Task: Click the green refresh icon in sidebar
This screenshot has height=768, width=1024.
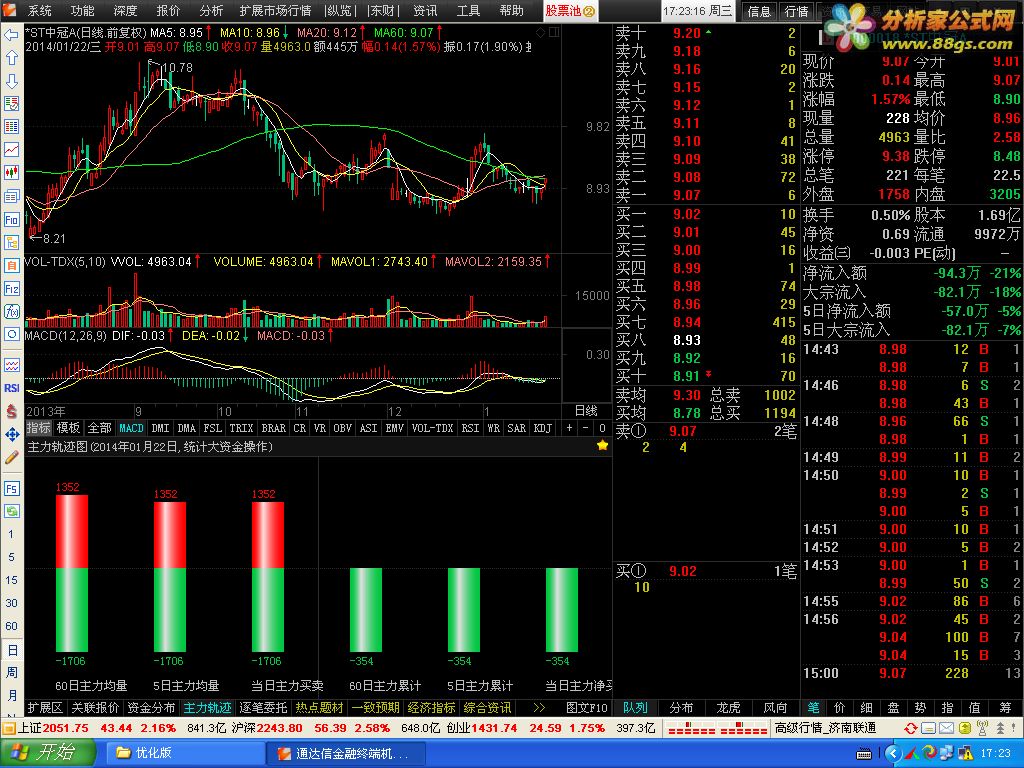Action: coord(11,511)
